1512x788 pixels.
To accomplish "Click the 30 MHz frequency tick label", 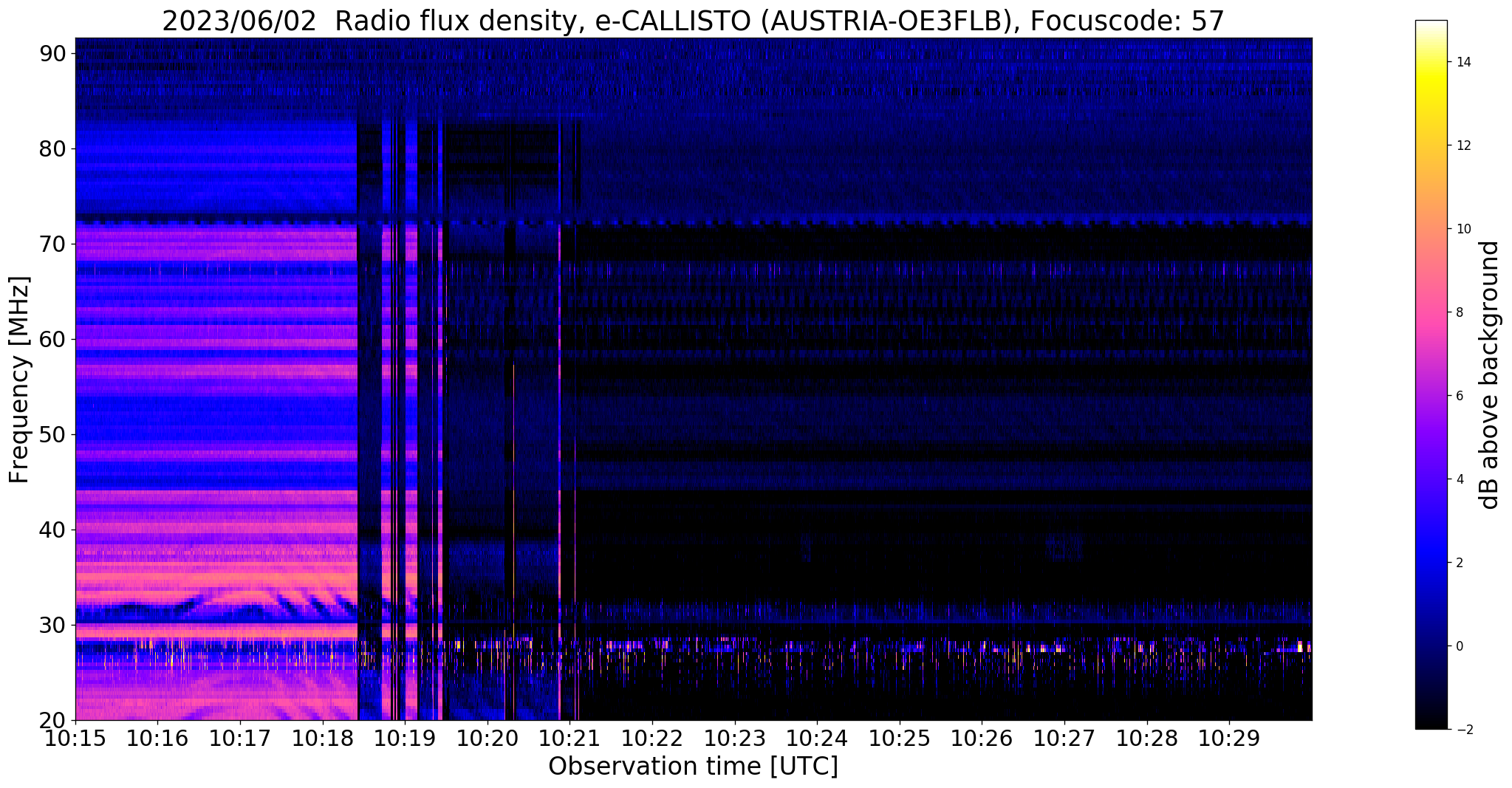I will pos(52,625).
